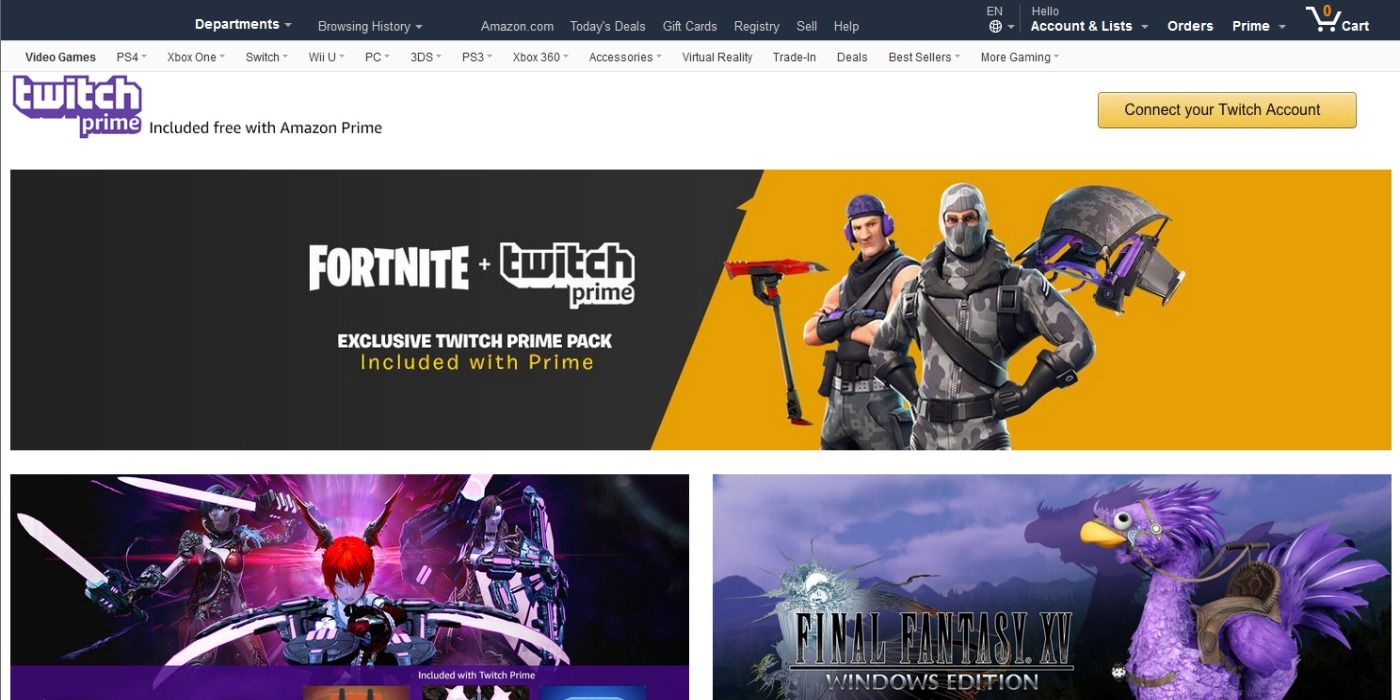This screenshot has height=700, width=1400.
Task: Open the Accessories dropdown
Action: [625, 57]
